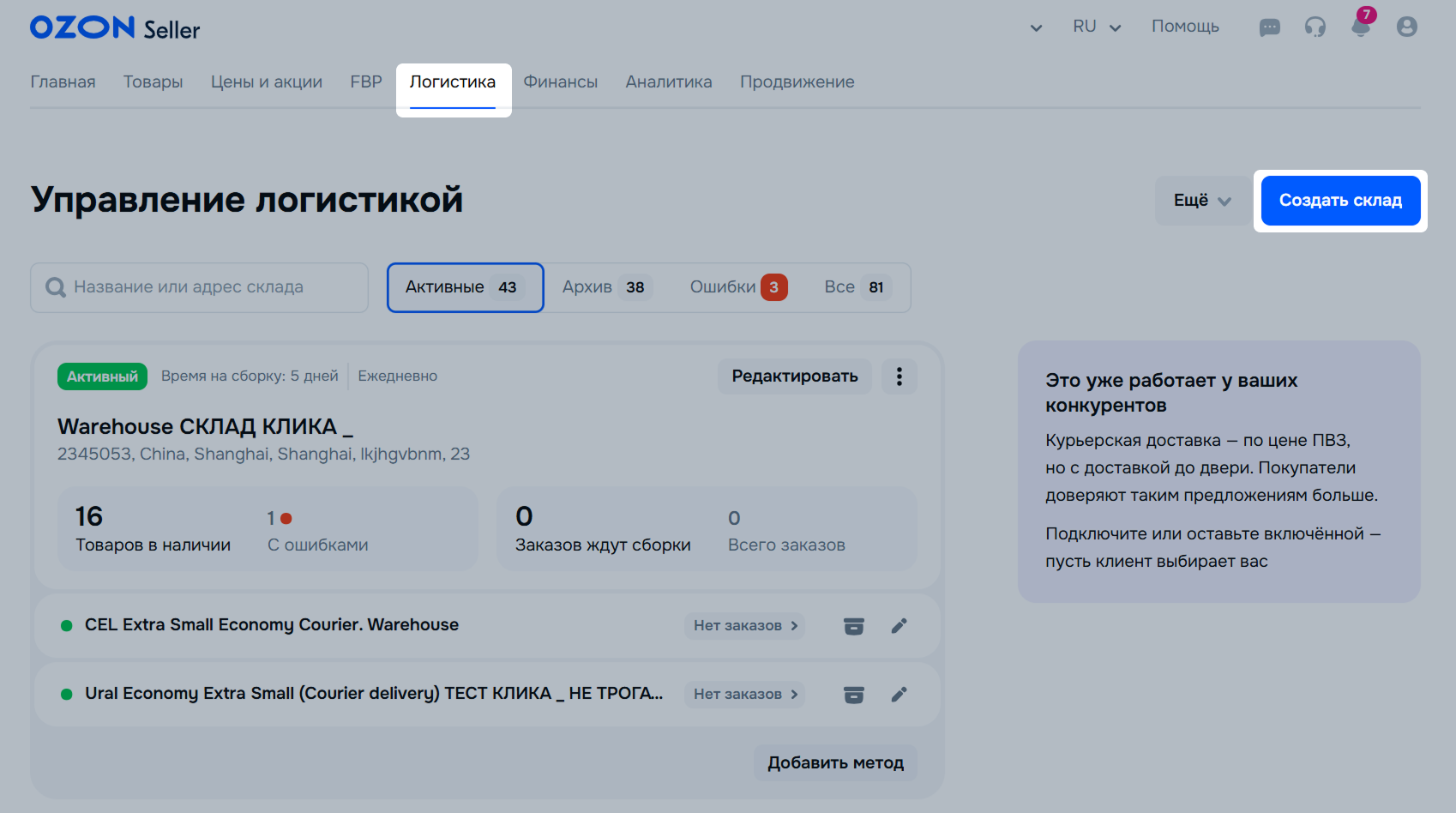Click the Создать склад button

click(x=1339, y=201)
